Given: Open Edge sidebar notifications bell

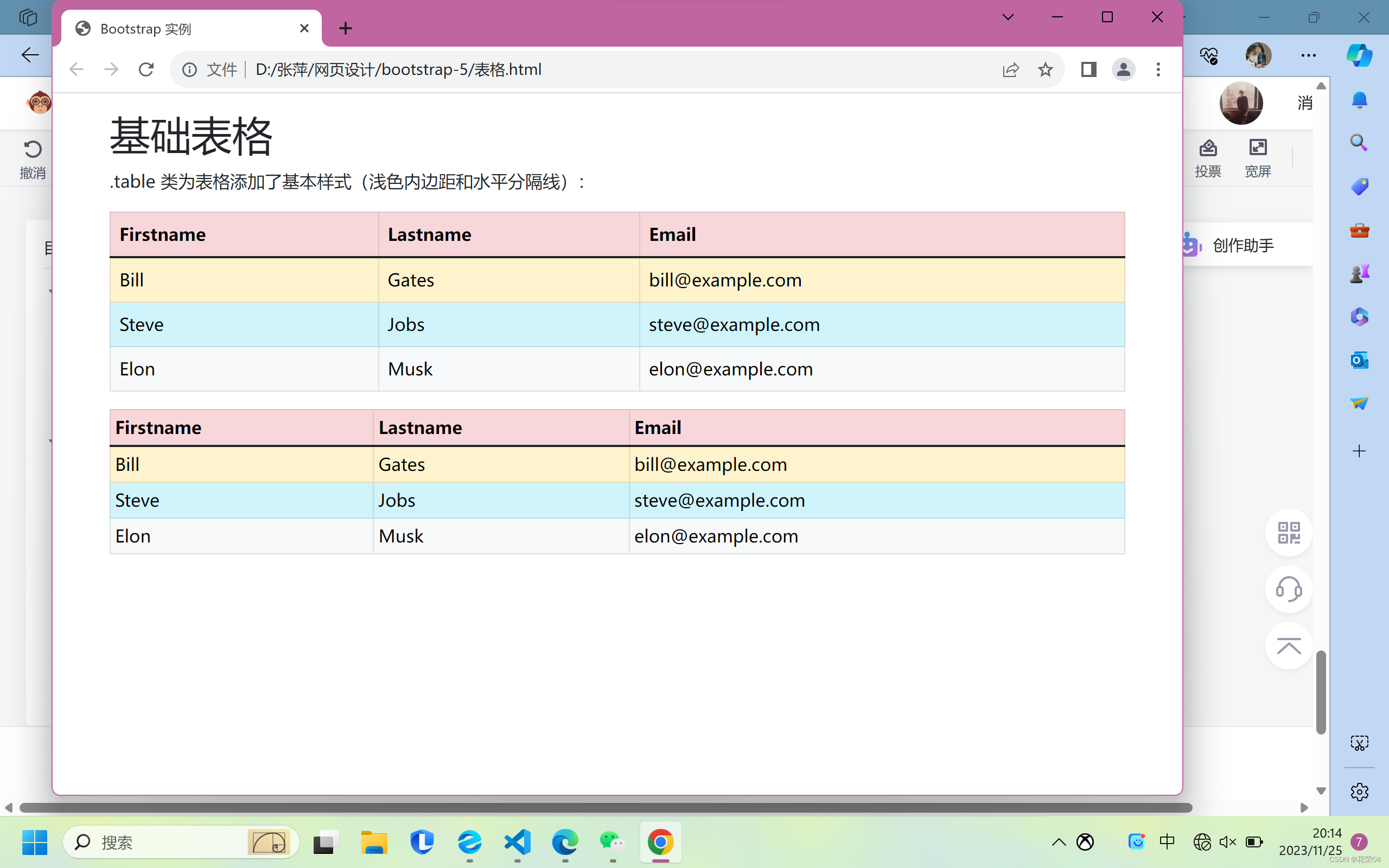Looking at the screenshot, I should coord(1359,100).
